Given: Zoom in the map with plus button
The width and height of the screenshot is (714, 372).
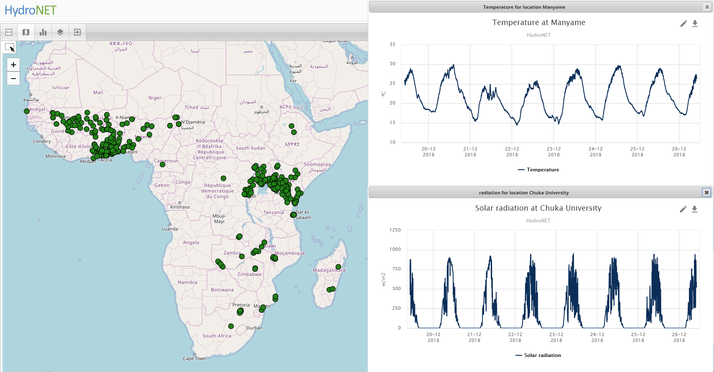Looking at the screenshot, I should pos(13,65).
